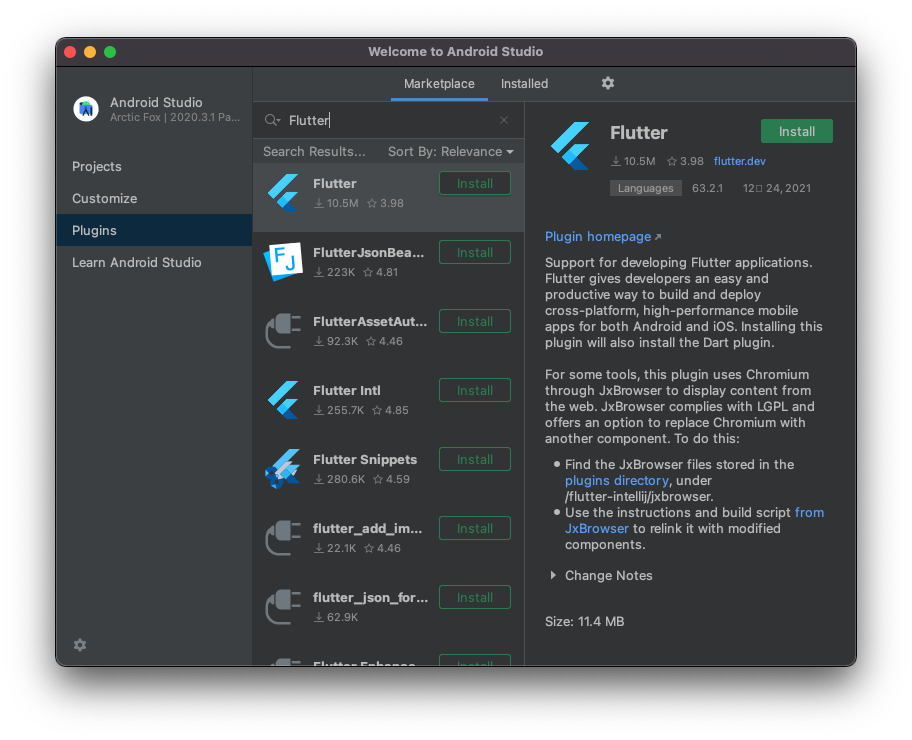
Task: Install the flutter_add_im plugin
Action: tap(475, 528)
